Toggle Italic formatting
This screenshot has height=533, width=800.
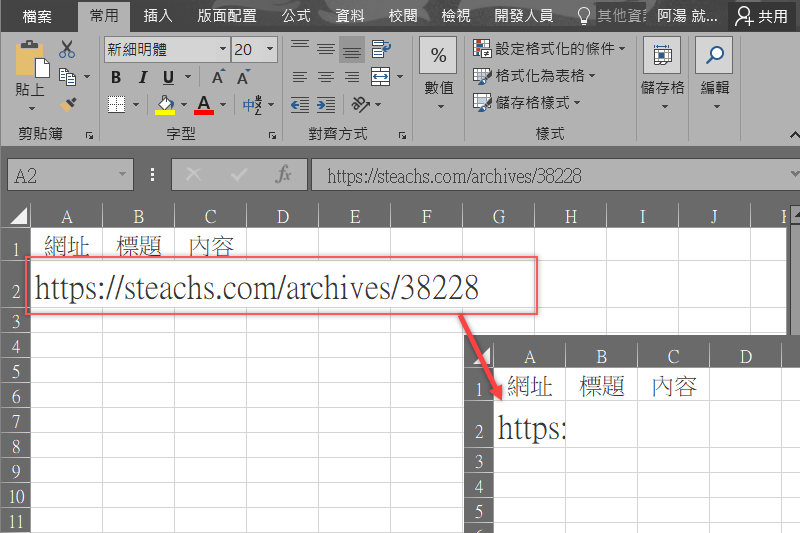coord(142,77)
